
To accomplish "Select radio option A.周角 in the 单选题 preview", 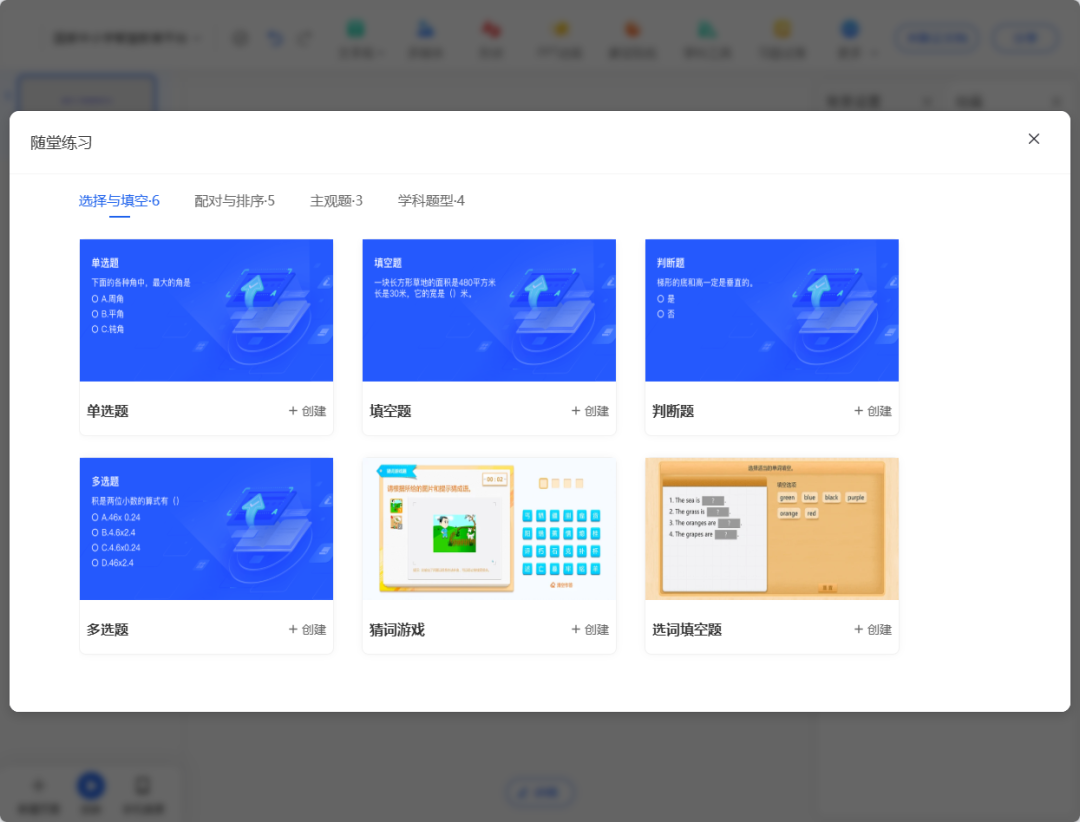I will pyautogui.click(x=96, y=297).
